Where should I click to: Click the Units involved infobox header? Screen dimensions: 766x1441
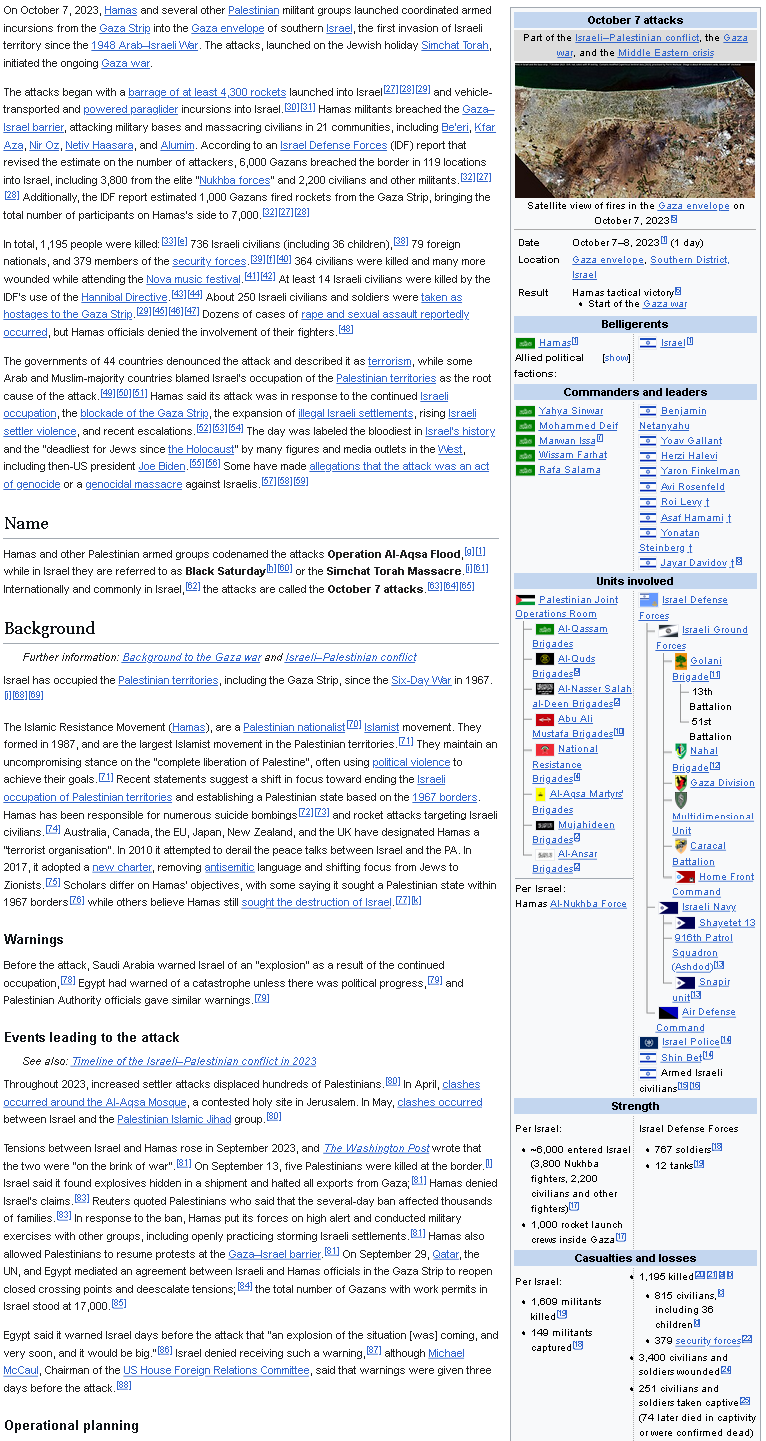[636, 581]
